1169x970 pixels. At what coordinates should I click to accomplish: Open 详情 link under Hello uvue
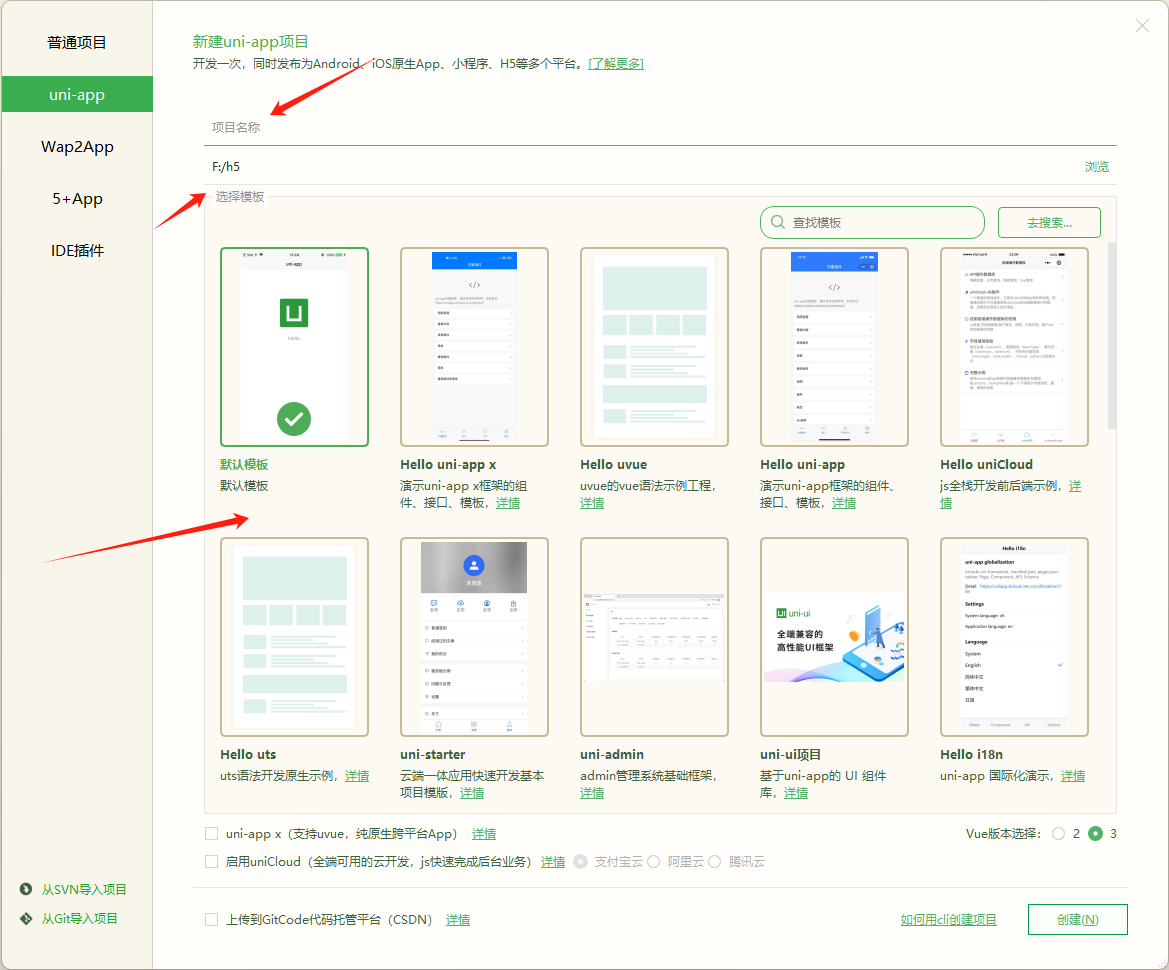coord(592,503)
